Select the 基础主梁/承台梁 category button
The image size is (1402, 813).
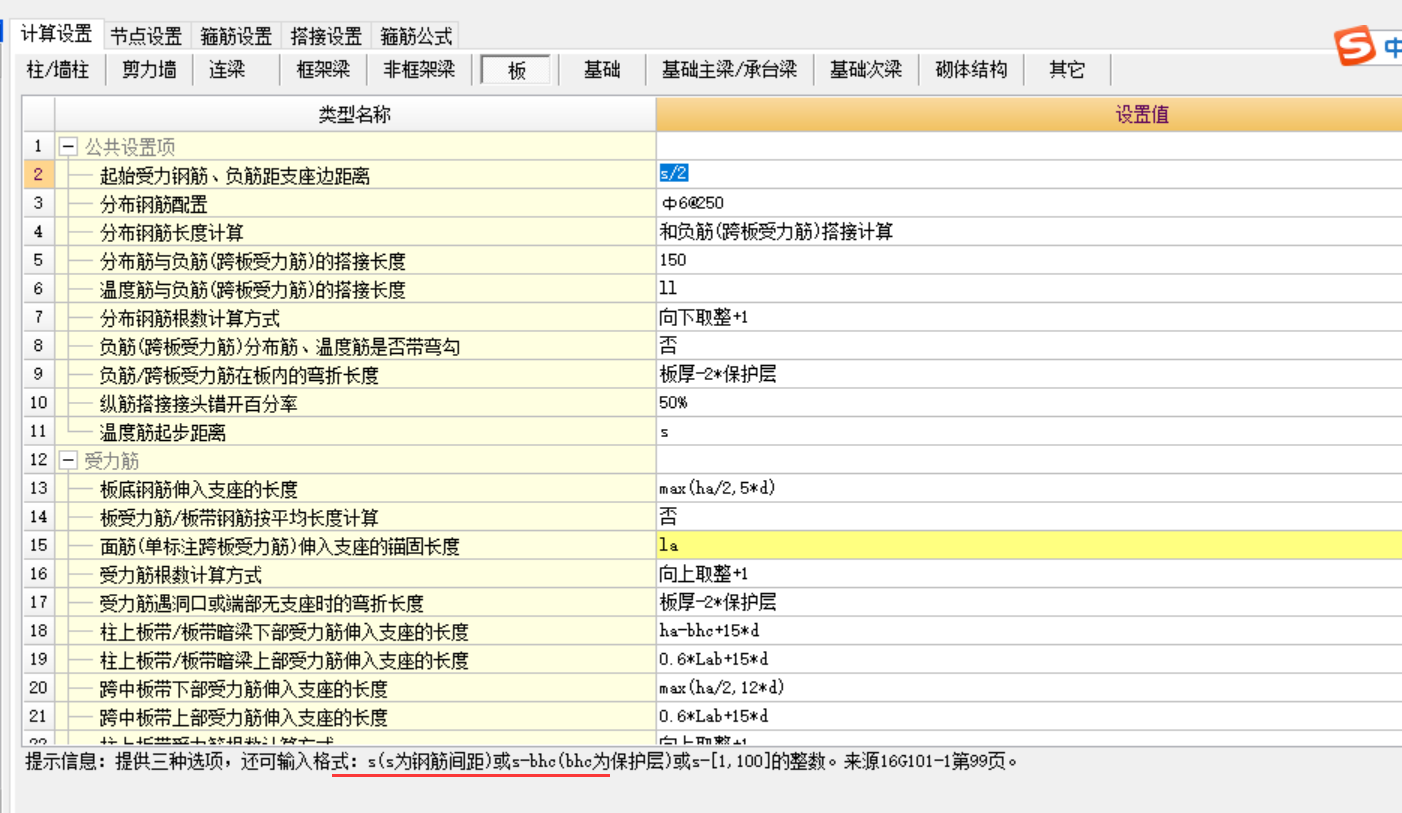(729, 70)
